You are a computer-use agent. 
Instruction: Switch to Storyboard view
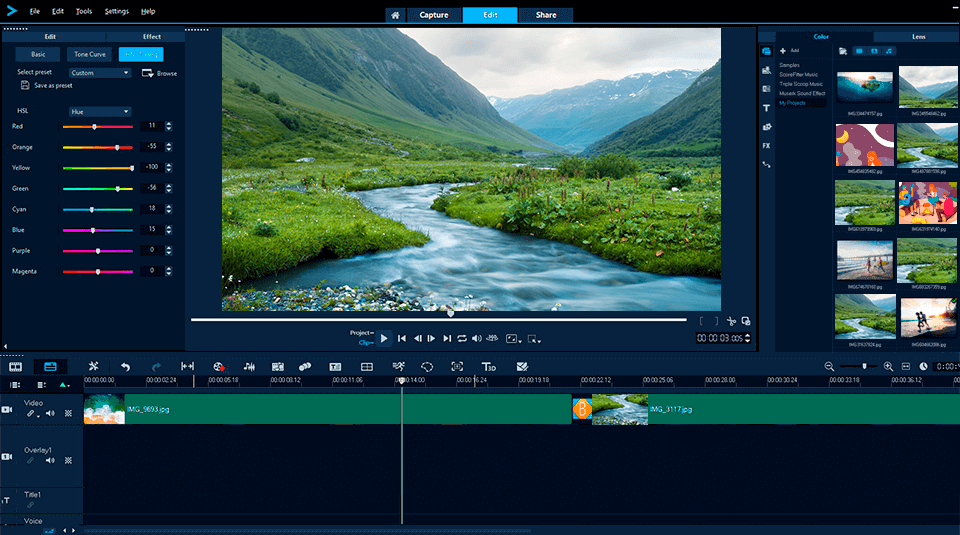pyautogui.click(x=15, y=367)
